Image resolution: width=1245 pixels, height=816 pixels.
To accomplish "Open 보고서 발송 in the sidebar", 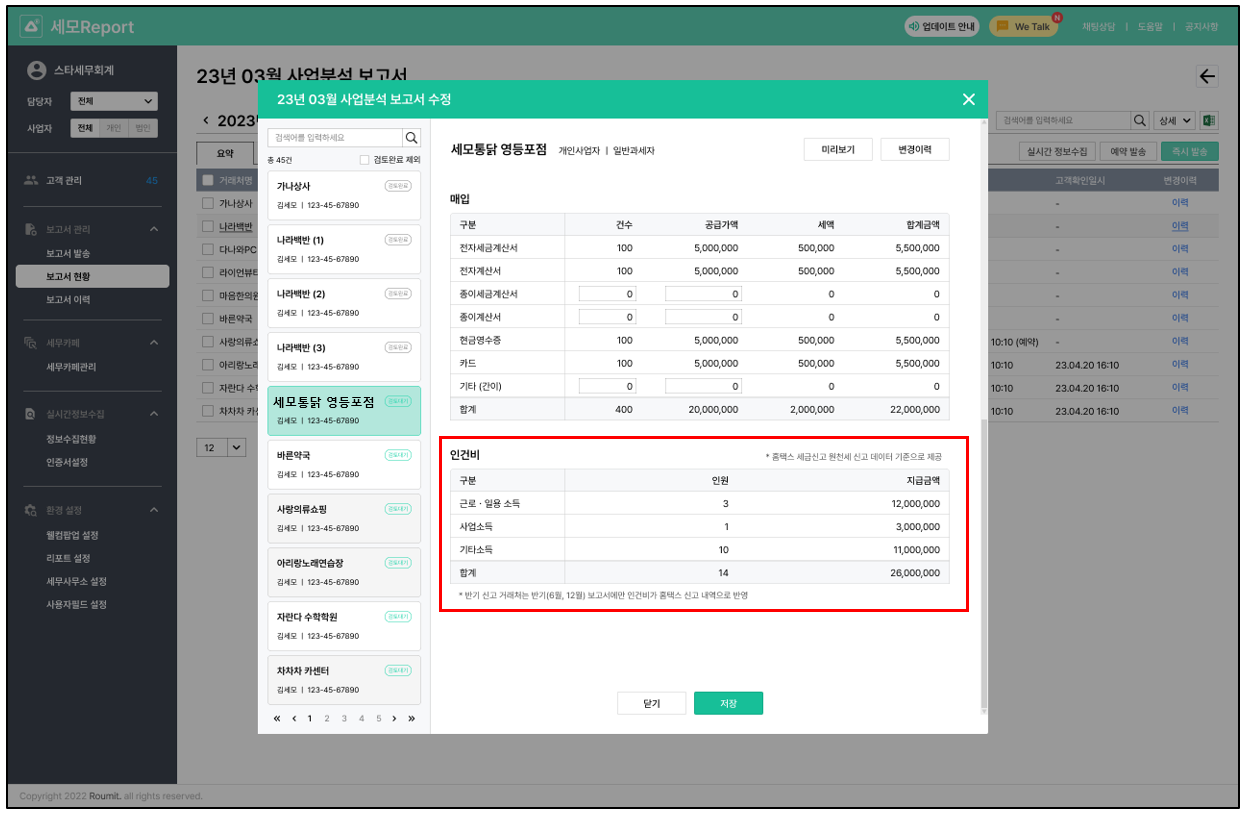I will [68, 253].
